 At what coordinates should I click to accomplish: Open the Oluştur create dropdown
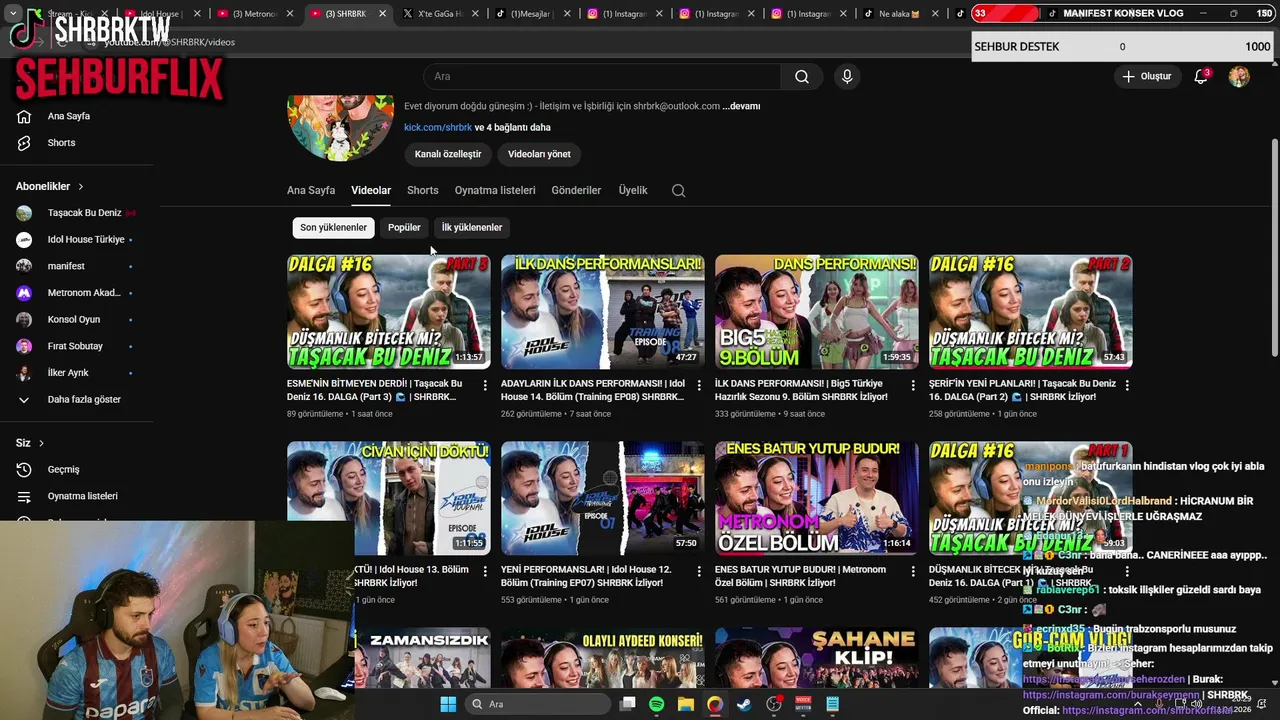1146,77
